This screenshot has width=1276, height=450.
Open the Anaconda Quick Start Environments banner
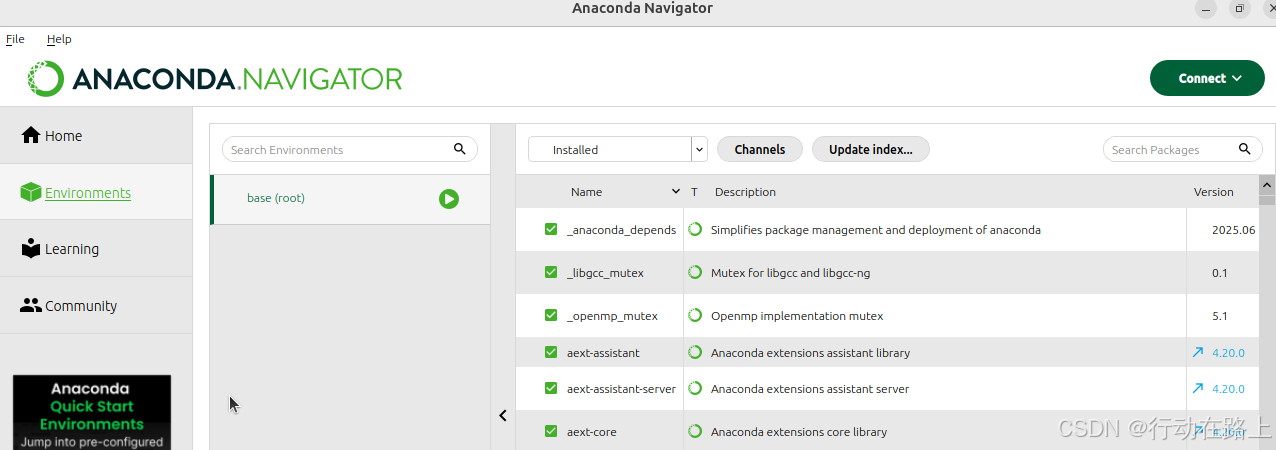click(92, 412)
